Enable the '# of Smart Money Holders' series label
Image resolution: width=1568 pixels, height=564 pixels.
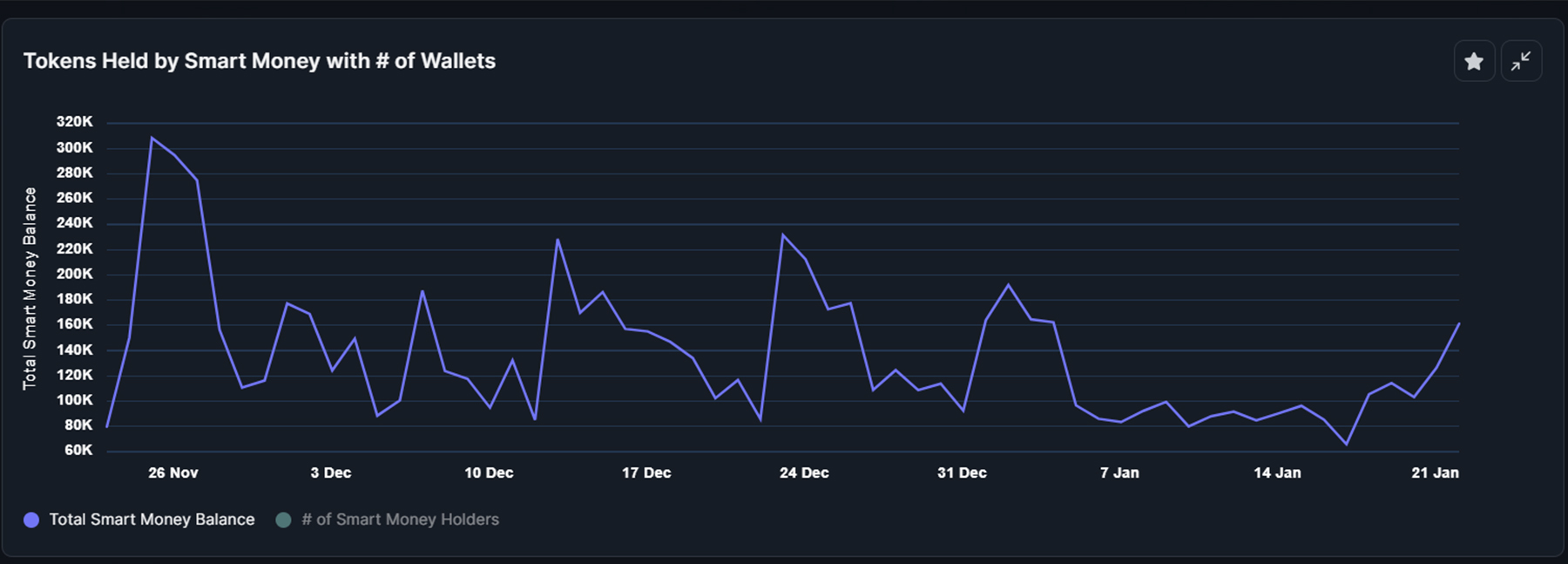400,520
